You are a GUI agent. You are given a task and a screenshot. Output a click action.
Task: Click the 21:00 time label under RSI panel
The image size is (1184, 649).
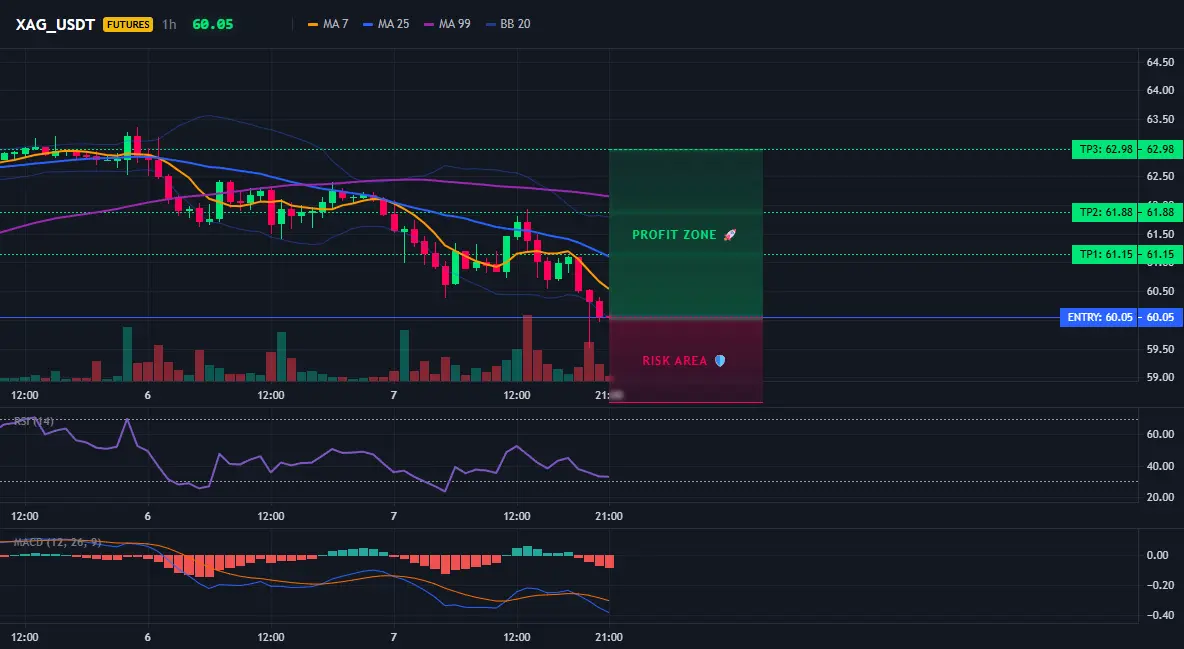coord(609,516)
